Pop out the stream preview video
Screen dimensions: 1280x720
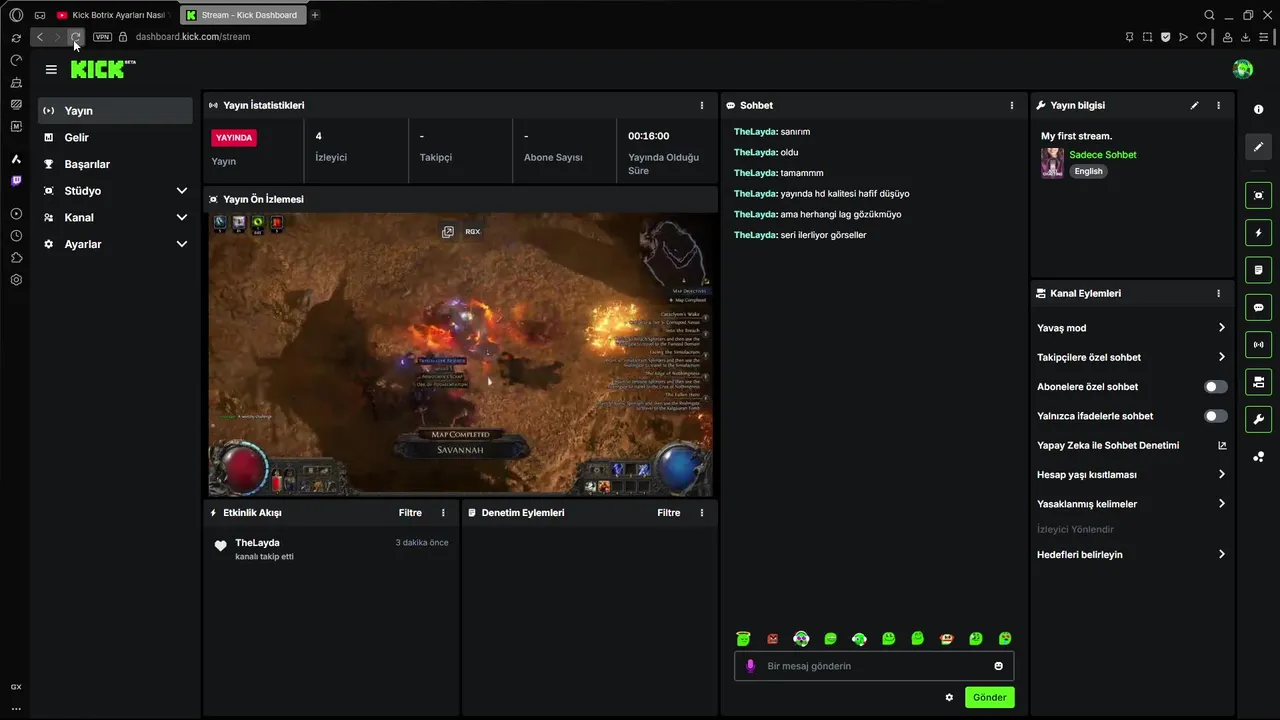pyautogui.click(x=448, y=231)
